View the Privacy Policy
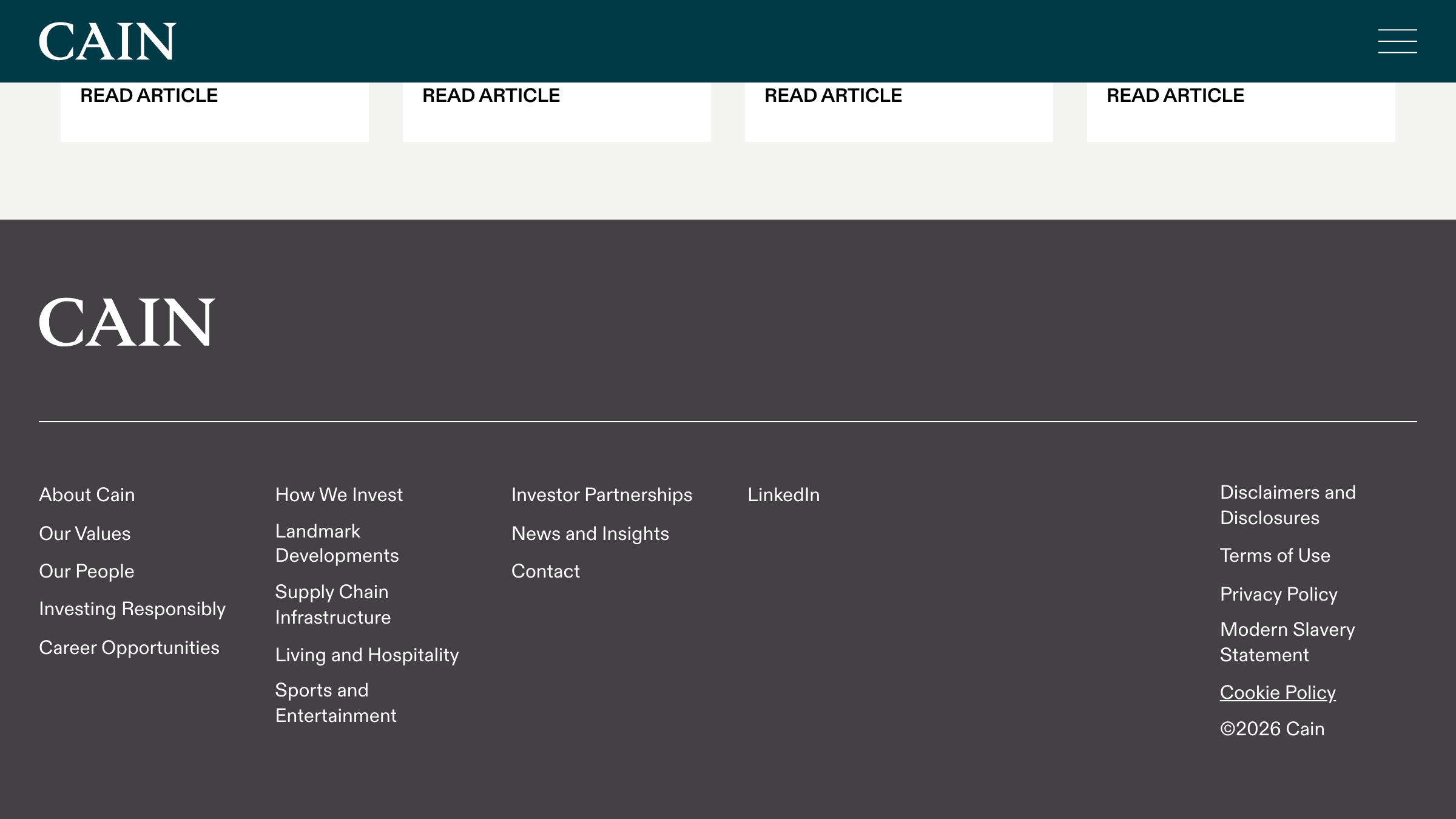The image size is (1456, 819). [1279, 595]
